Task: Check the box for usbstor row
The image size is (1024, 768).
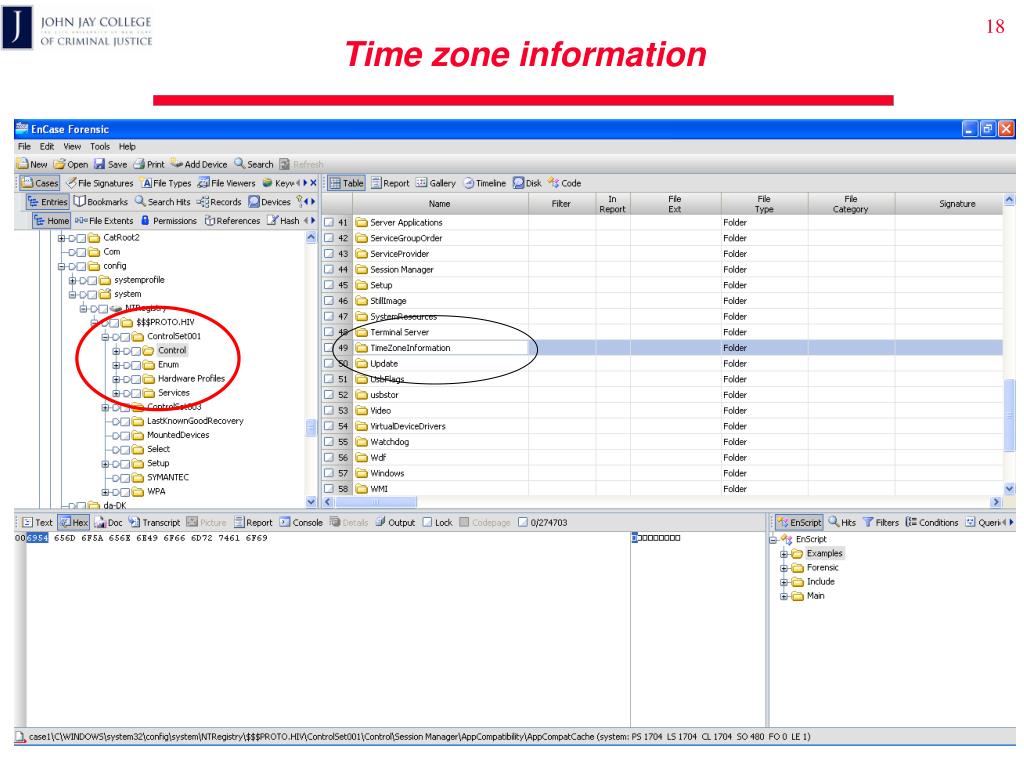Action: point(329,395)
